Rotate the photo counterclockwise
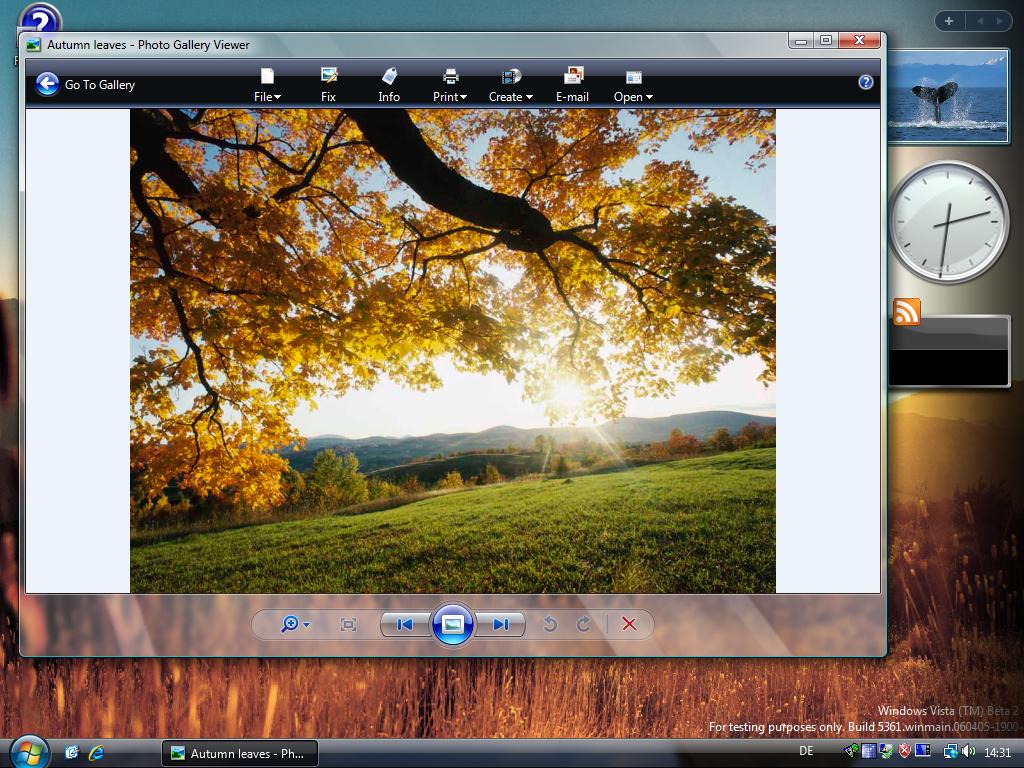 coord(549,624)
